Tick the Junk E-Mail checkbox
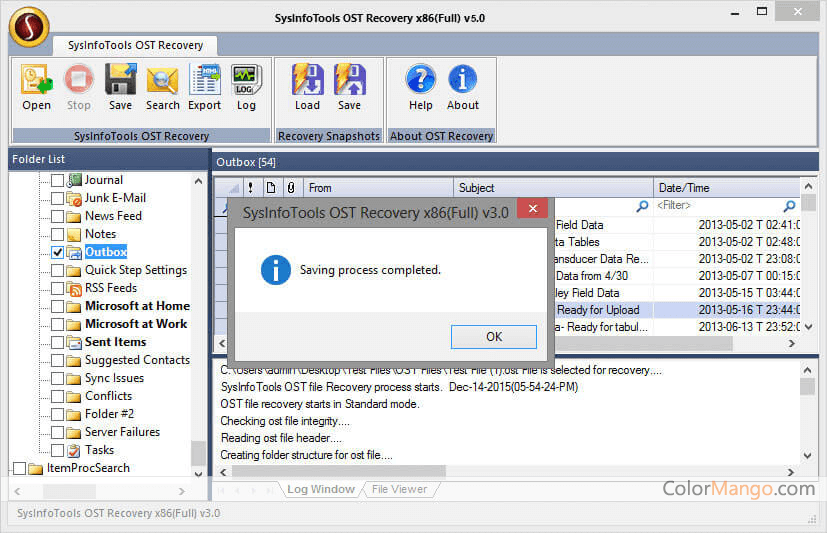This screenshot has width=827, height=533. [x=58, y=198]
